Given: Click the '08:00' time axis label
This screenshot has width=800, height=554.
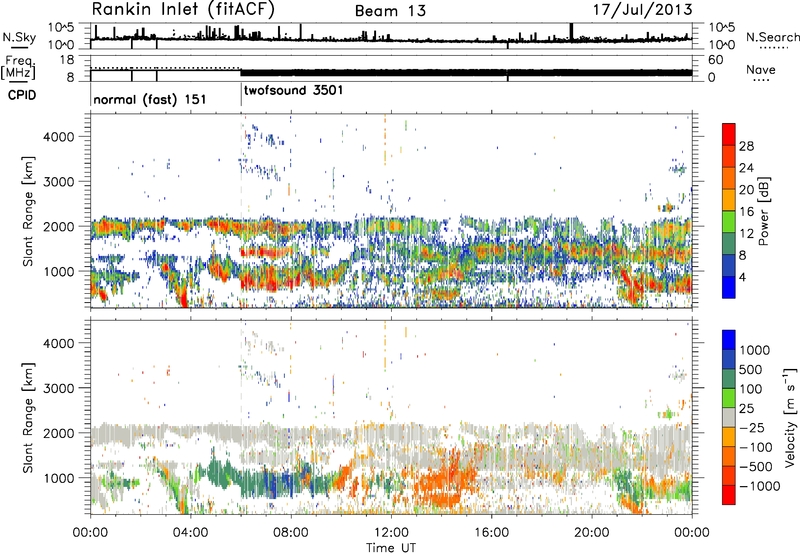Looking at the screenshot, I should (x=291, y=533).
